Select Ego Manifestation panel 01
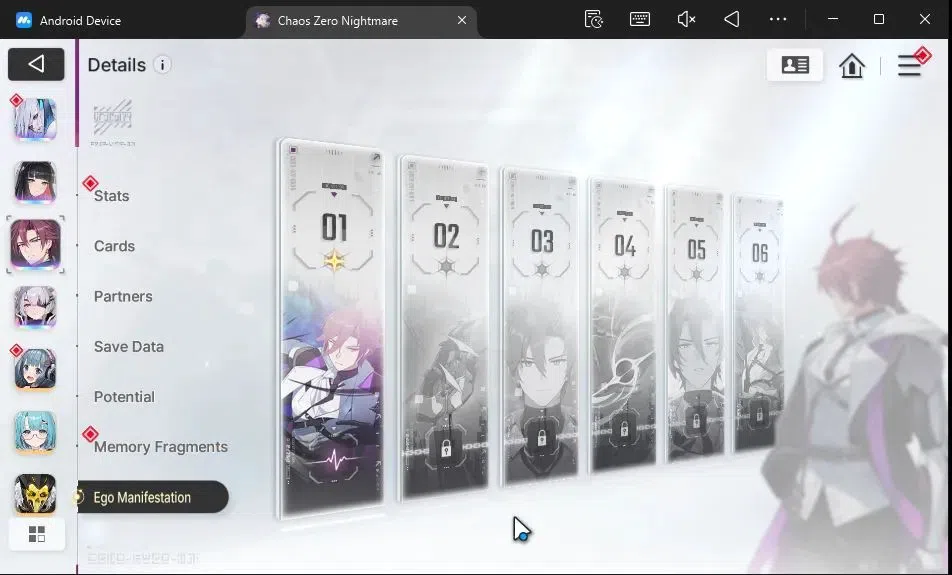This screenshot has width=952, height=575. 332,328
